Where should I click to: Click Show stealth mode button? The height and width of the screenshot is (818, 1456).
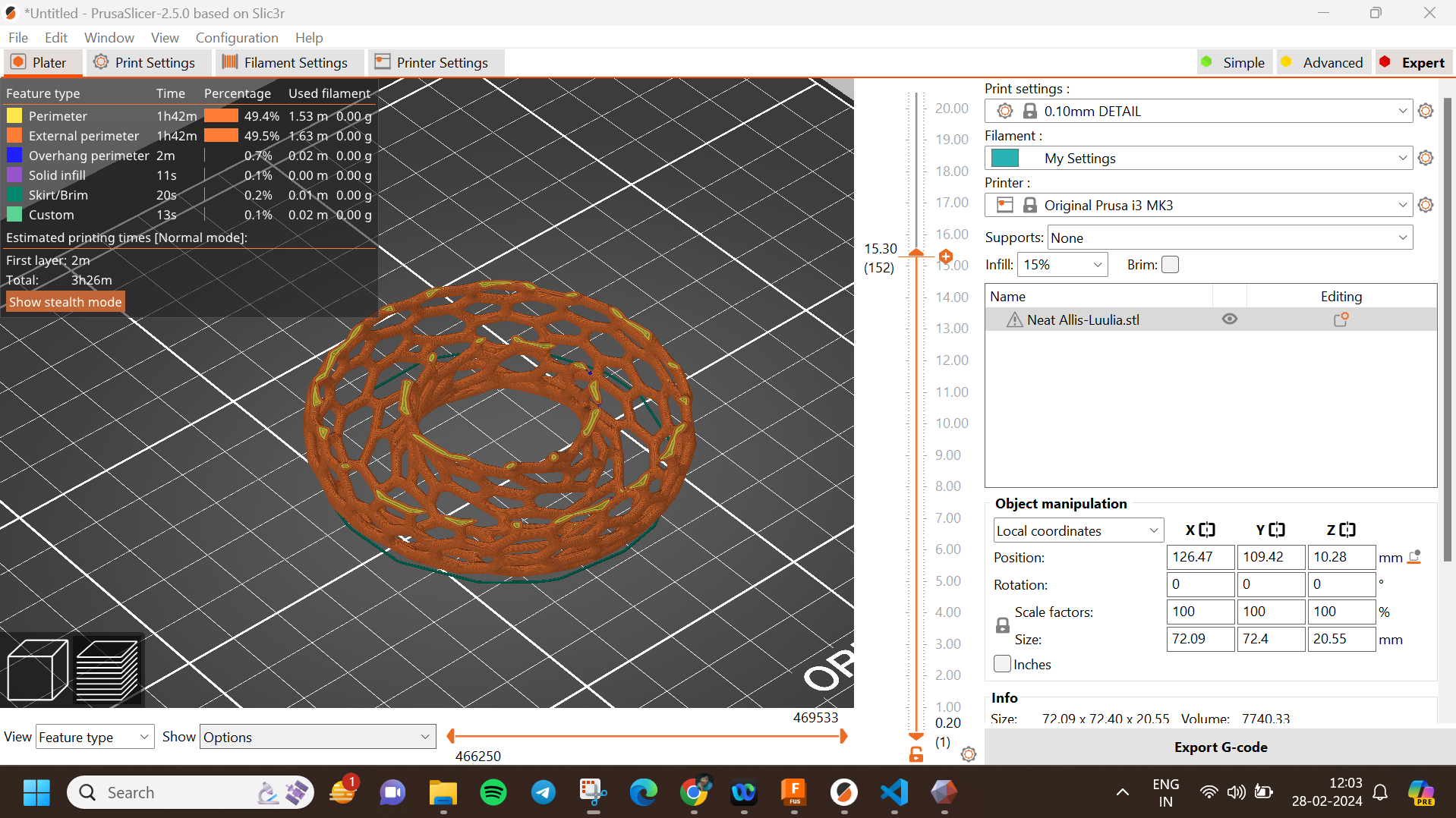65,302
